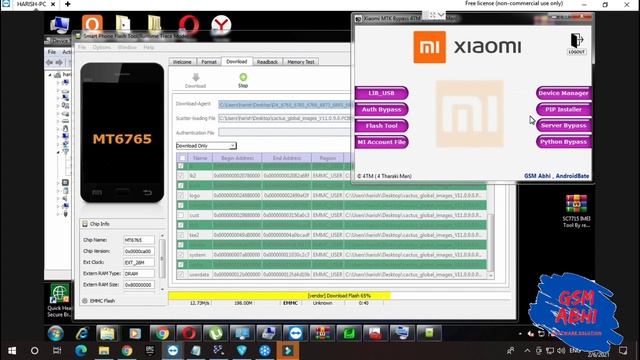This screenshot has width=640, height=360.
Task: Switch to the Memory Test tab
Action: click(x=301, y=62)
